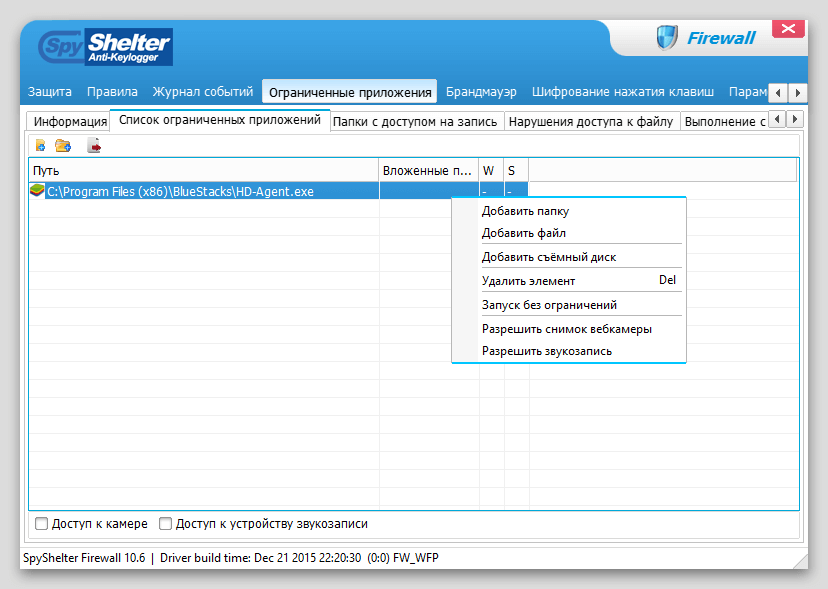This screenshot has width=828, height=589.
Task: Close the SpyShelter window
Action: pyautogui.click(x=788, y=29)
